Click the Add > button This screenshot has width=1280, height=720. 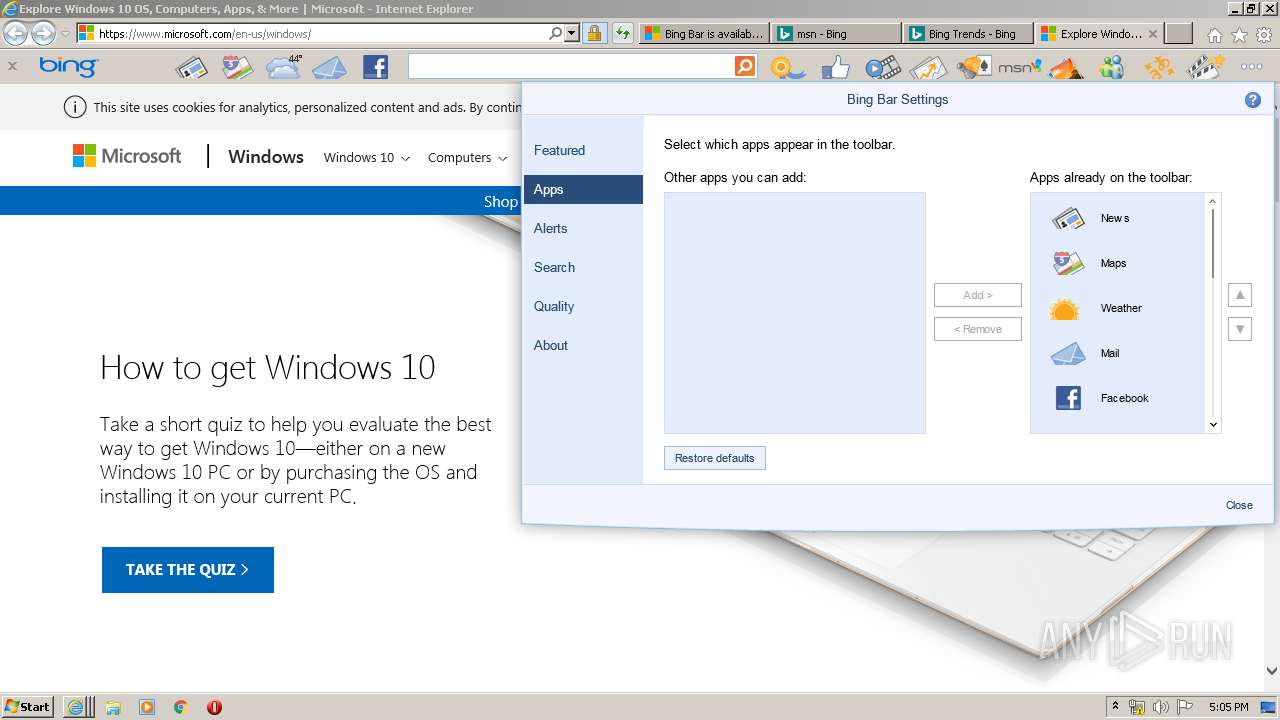pyautogui.click(x=978, y=295)
